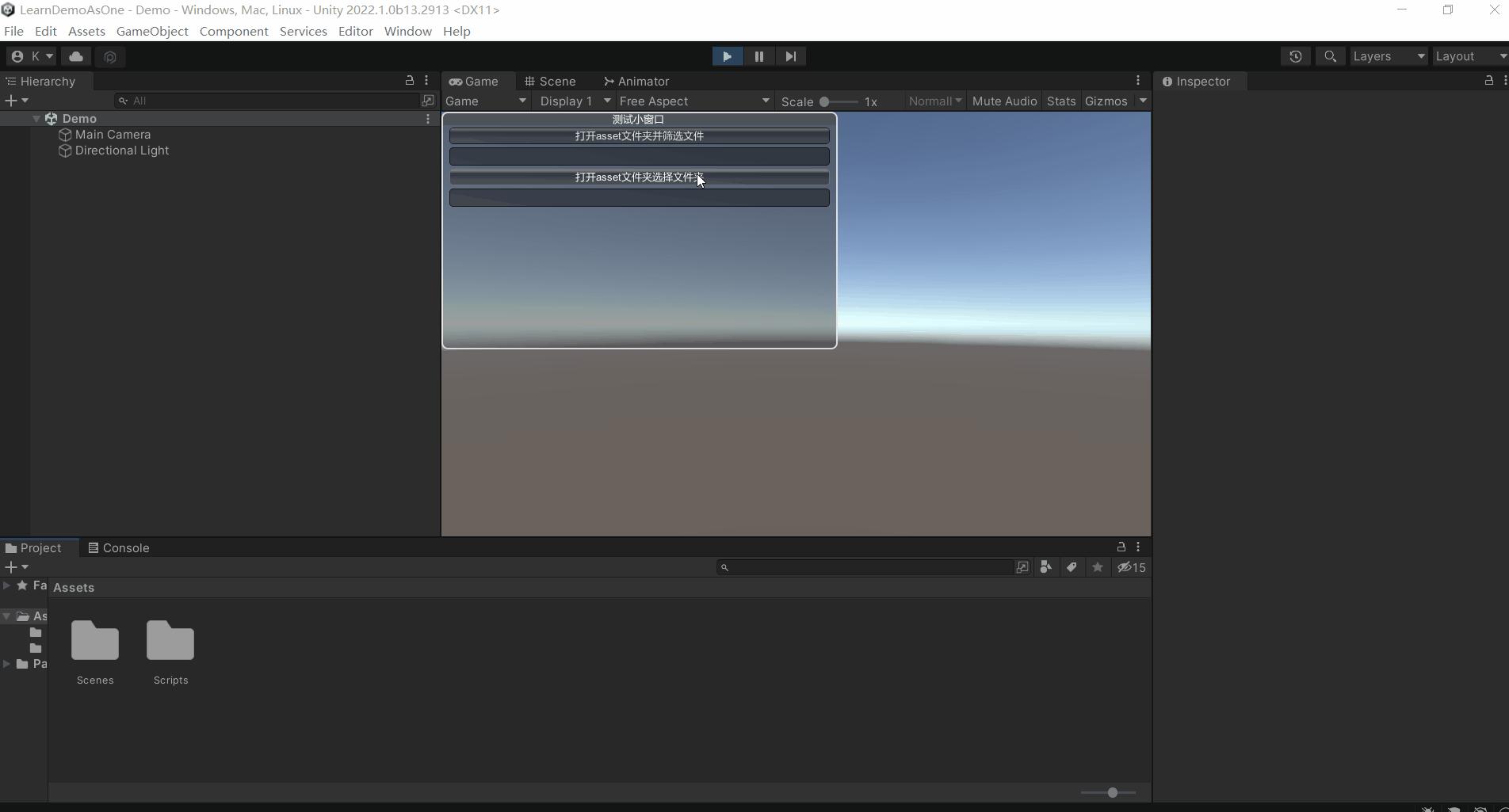Click Mute Audio in Game view toolbar

point(1003,101)
